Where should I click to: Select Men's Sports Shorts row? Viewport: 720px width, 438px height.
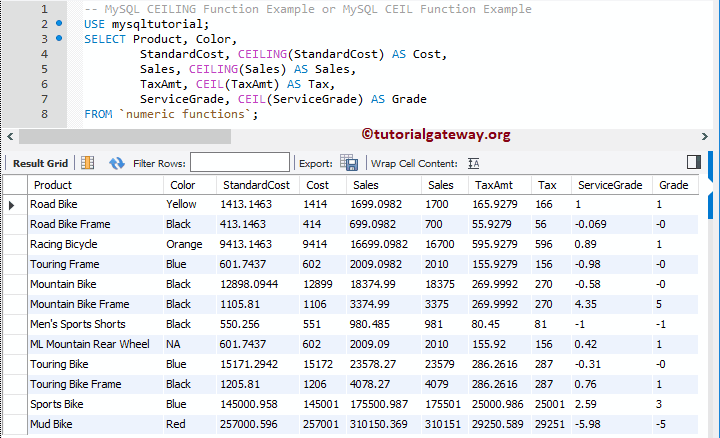77,324
